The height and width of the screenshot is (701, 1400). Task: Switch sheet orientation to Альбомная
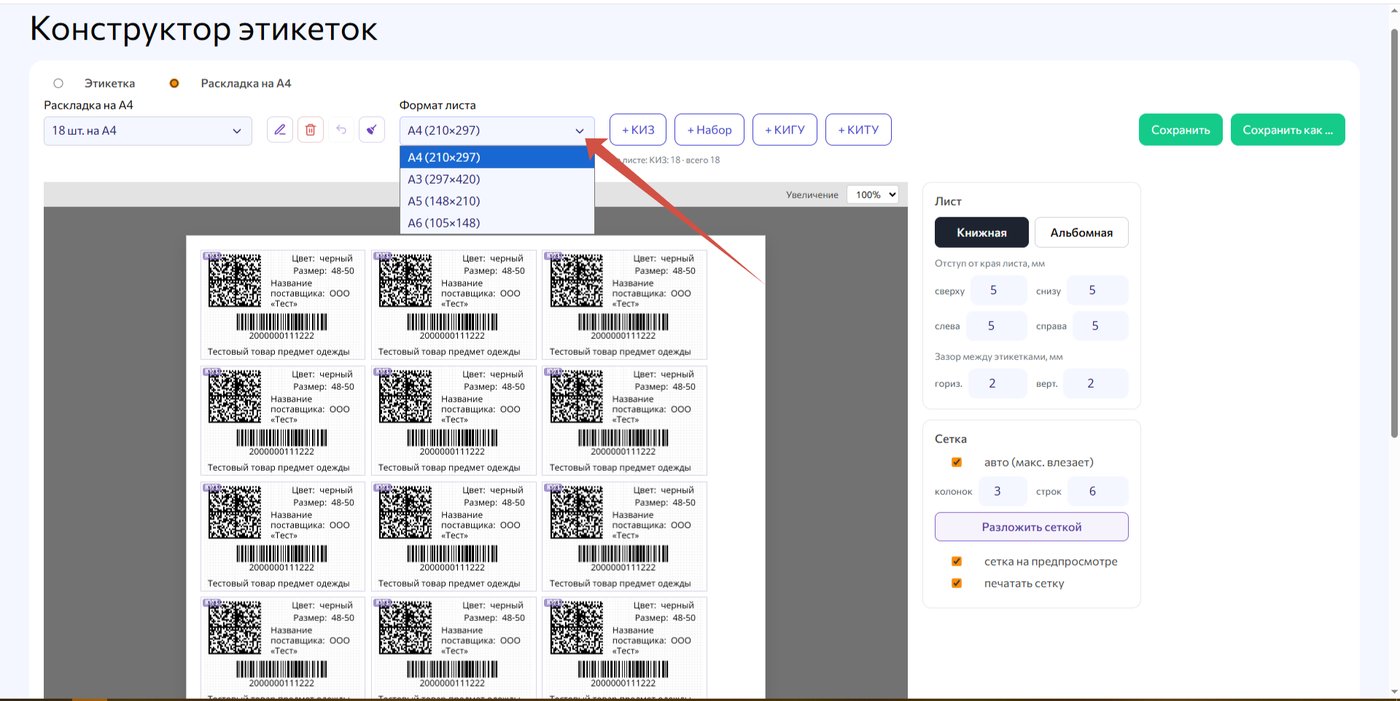1081,232
